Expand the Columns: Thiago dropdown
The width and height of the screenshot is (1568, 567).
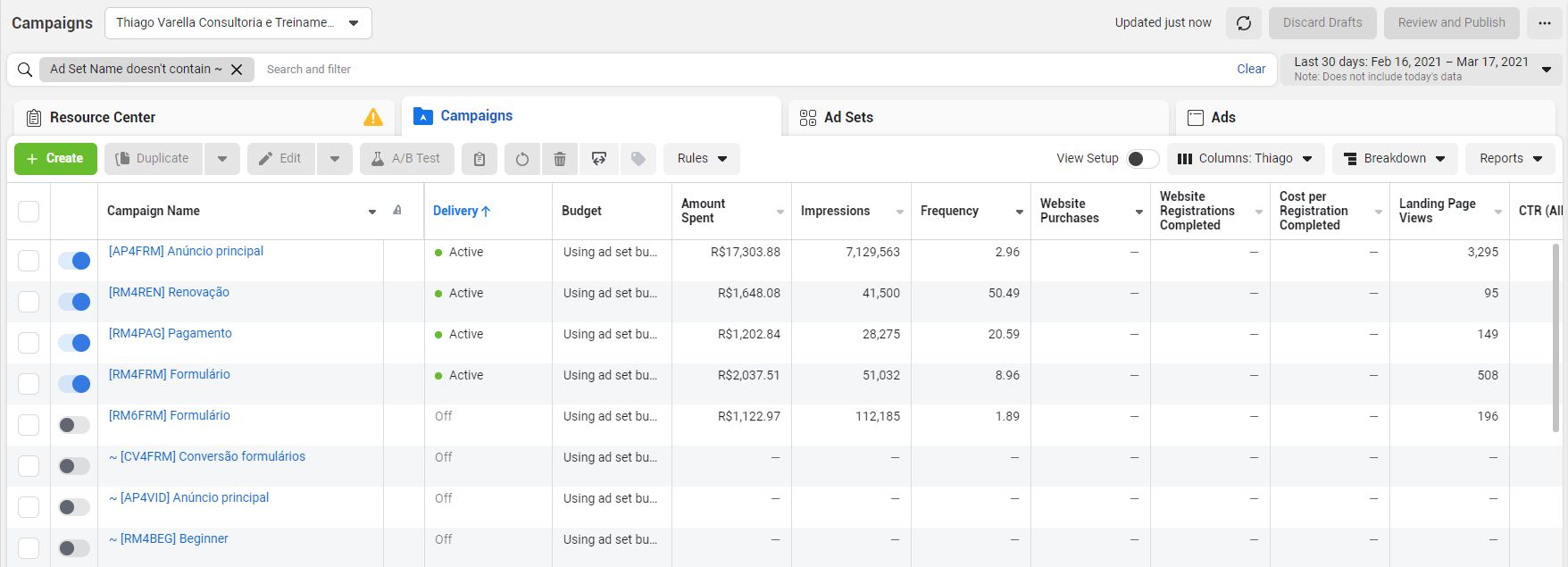tap(1245, 159)
